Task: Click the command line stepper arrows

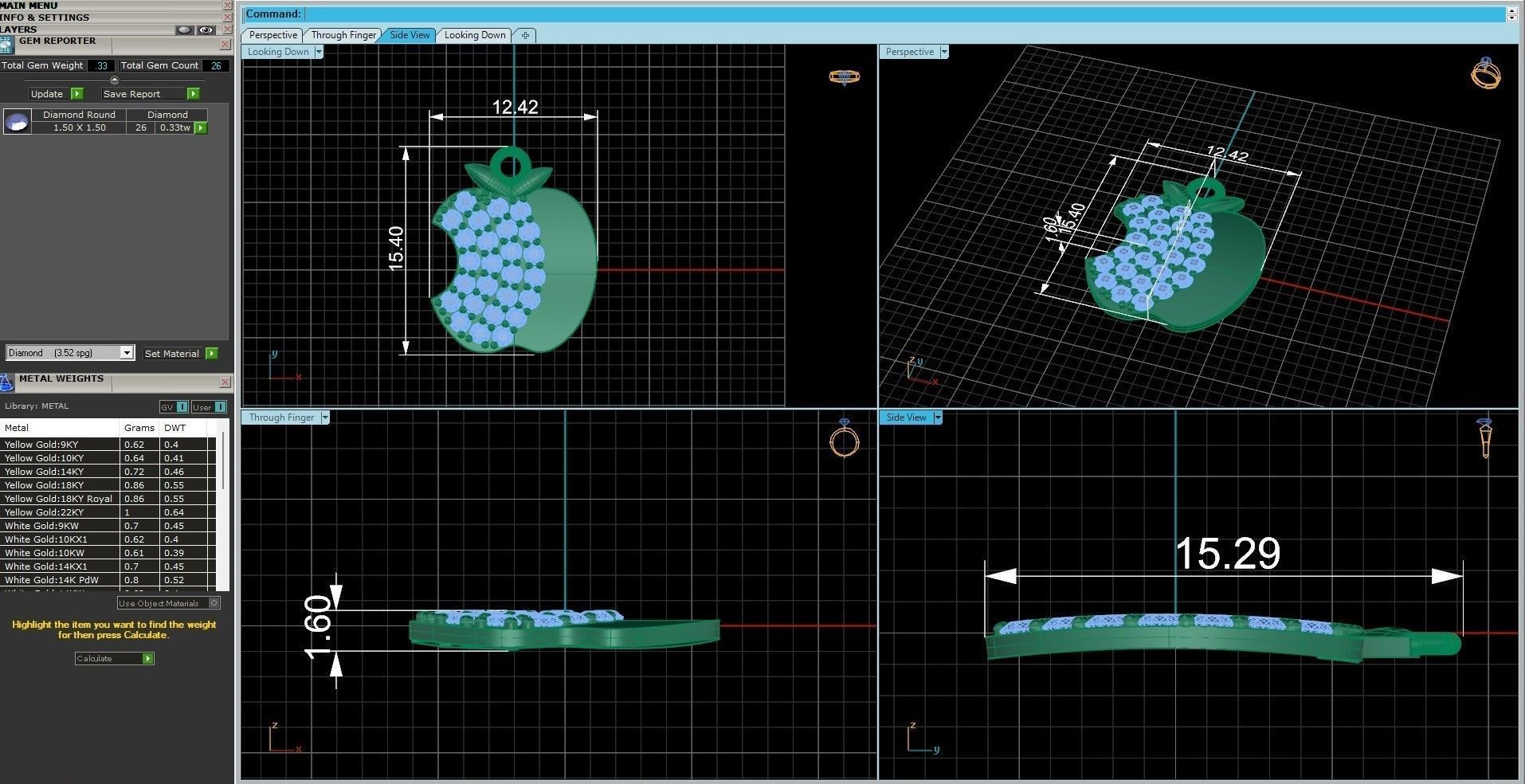Action: tap(1511, 14)
